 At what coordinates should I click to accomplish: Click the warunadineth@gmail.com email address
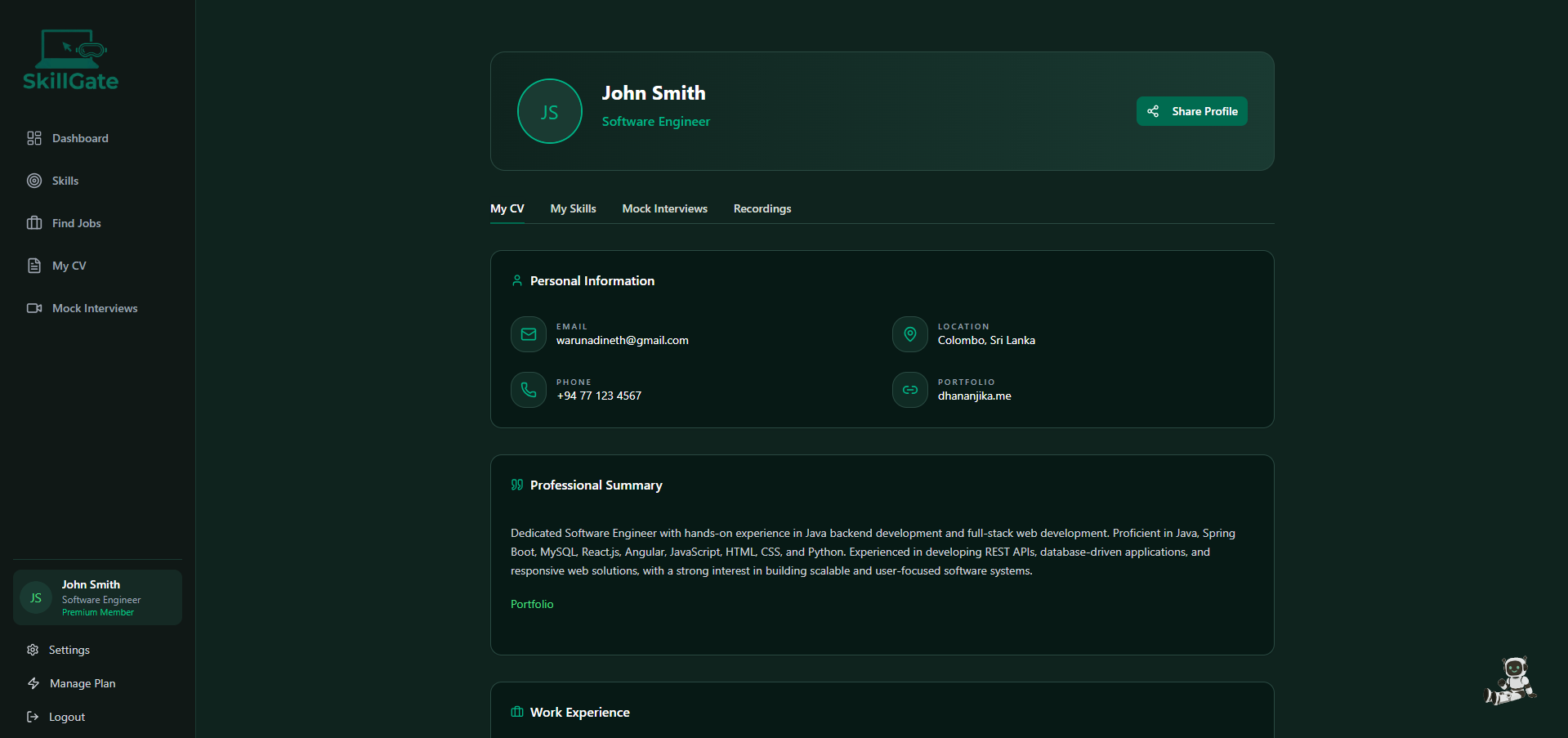(x=623, y=340)
